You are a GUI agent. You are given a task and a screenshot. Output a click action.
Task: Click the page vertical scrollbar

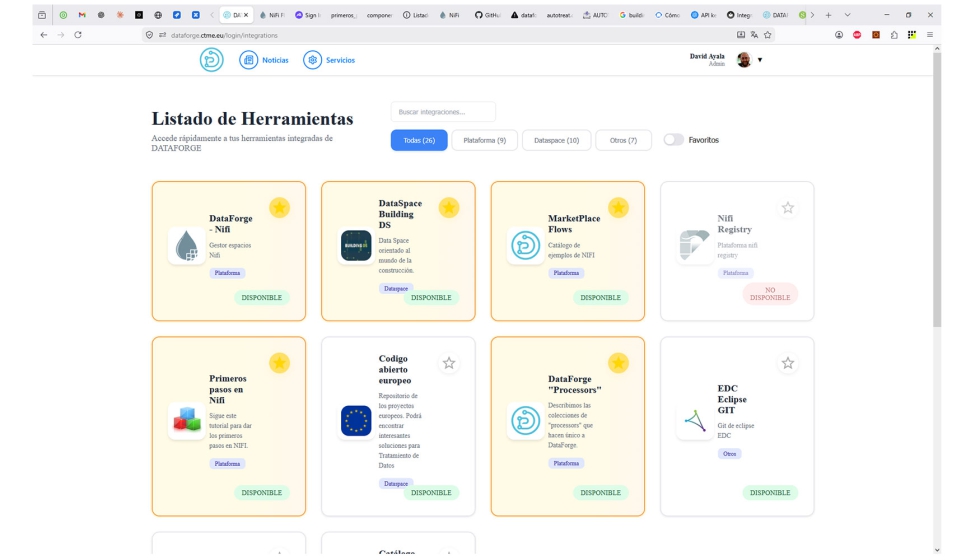tap(936, 188)
